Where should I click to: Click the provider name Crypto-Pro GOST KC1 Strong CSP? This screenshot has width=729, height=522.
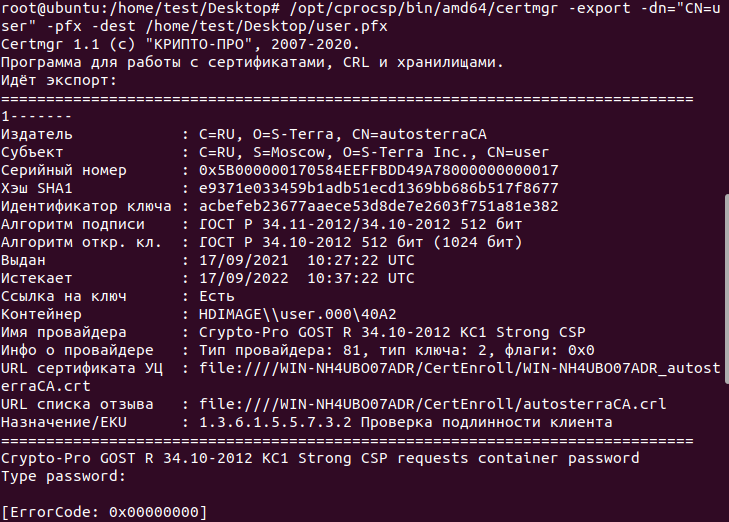point(392,332)
